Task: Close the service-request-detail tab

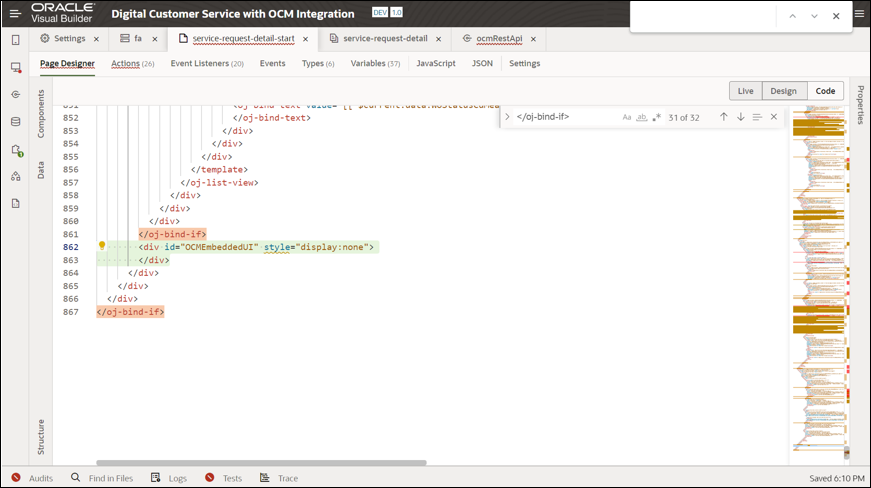Action: [438, 39]
